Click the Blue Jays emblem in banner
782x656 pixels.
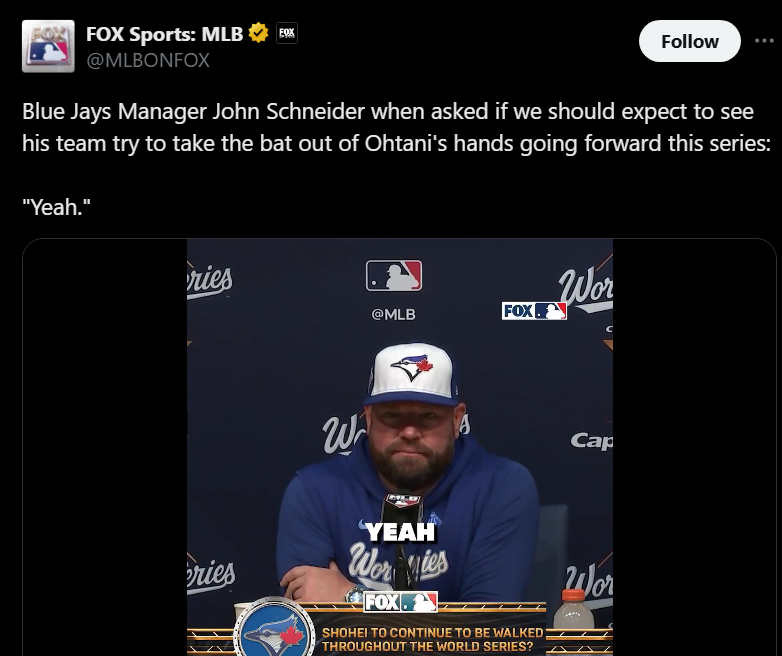pos(272,630)
